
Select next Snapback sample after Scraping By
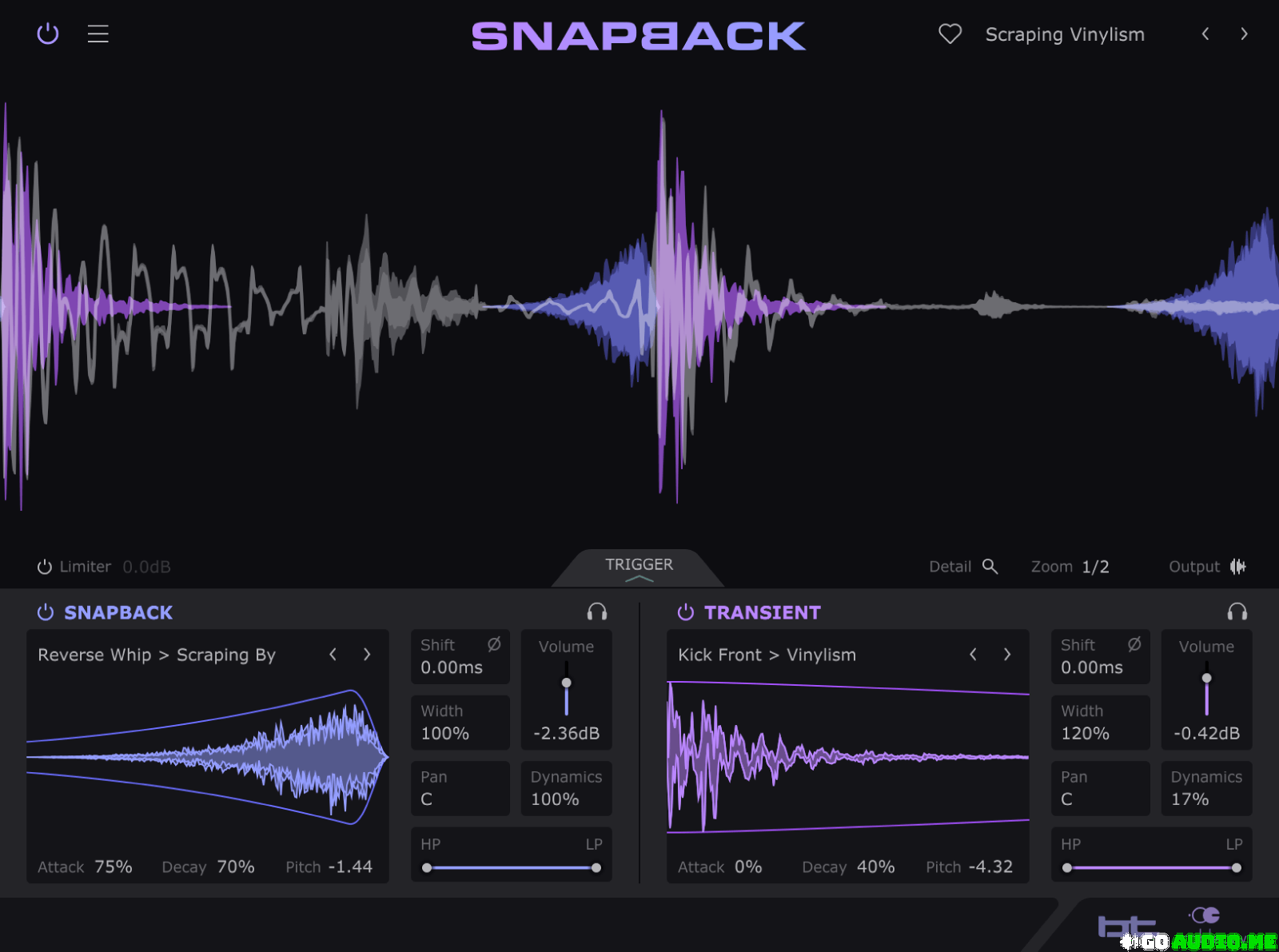pyautogui.click(x=367, y=655)
